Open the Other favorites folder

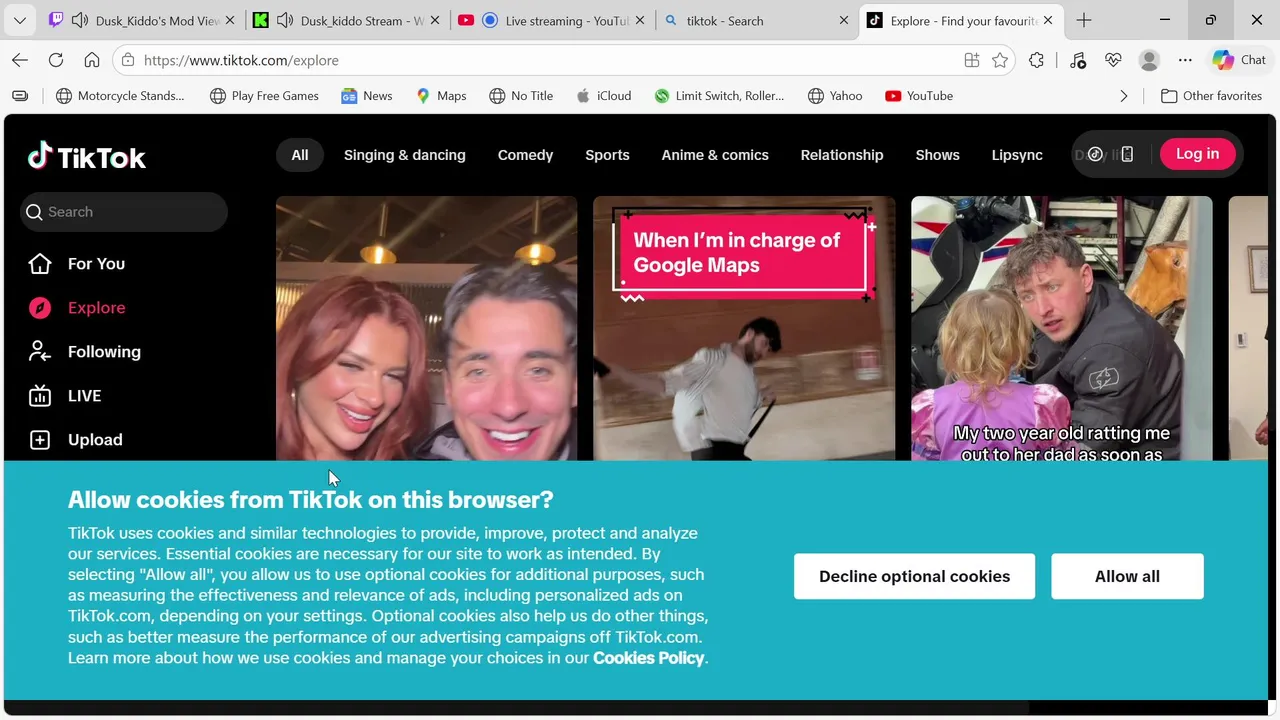point(1211,96)
